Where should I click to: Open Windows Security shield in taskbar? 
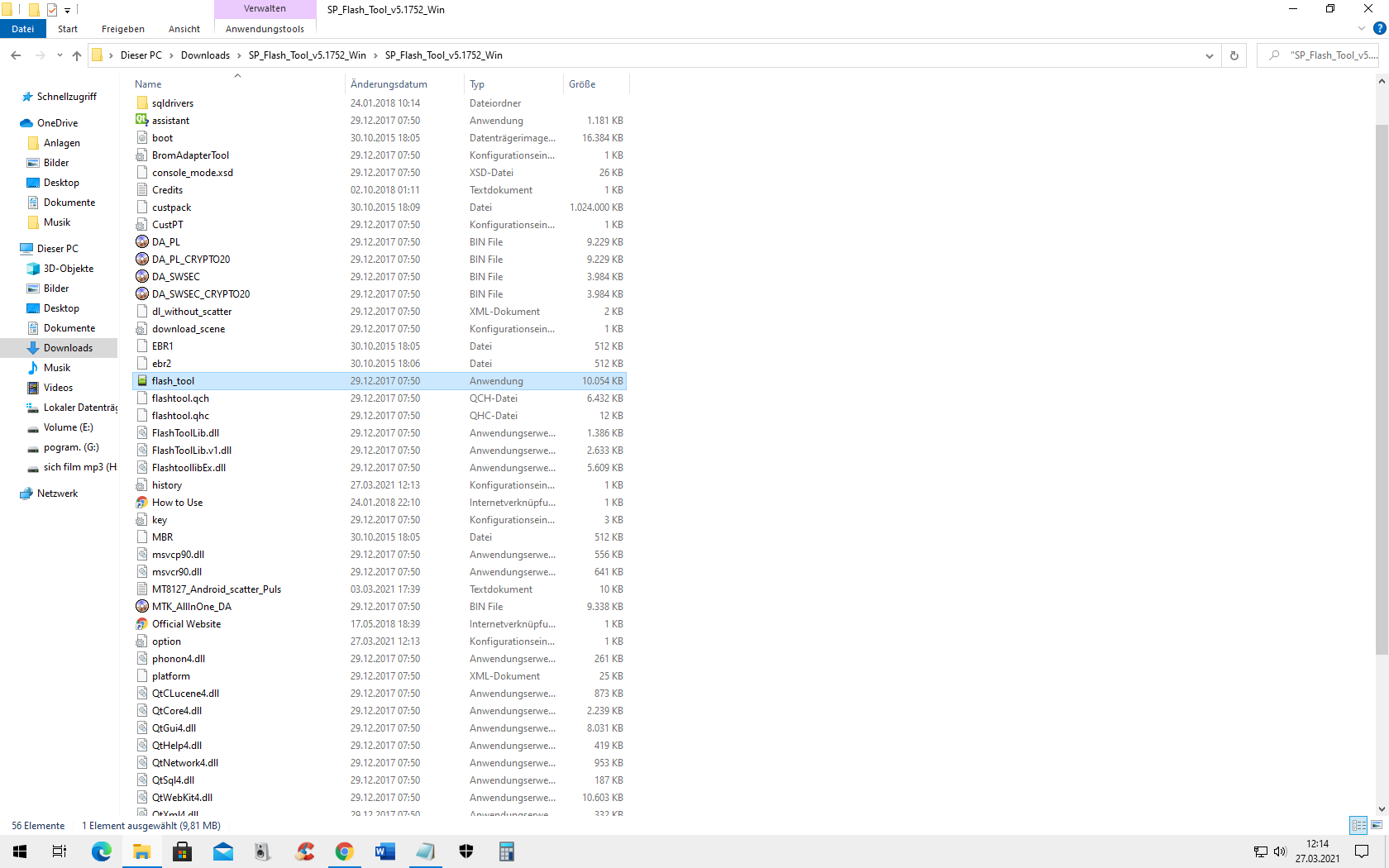466,851
